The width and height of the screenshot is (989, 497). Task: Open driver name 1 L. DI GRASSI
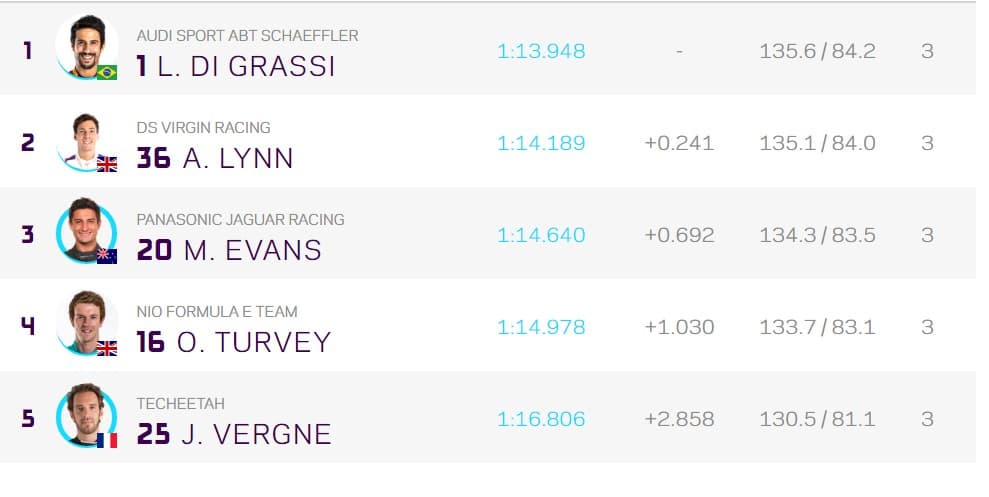pyautogui.click(x=236, y=66)
